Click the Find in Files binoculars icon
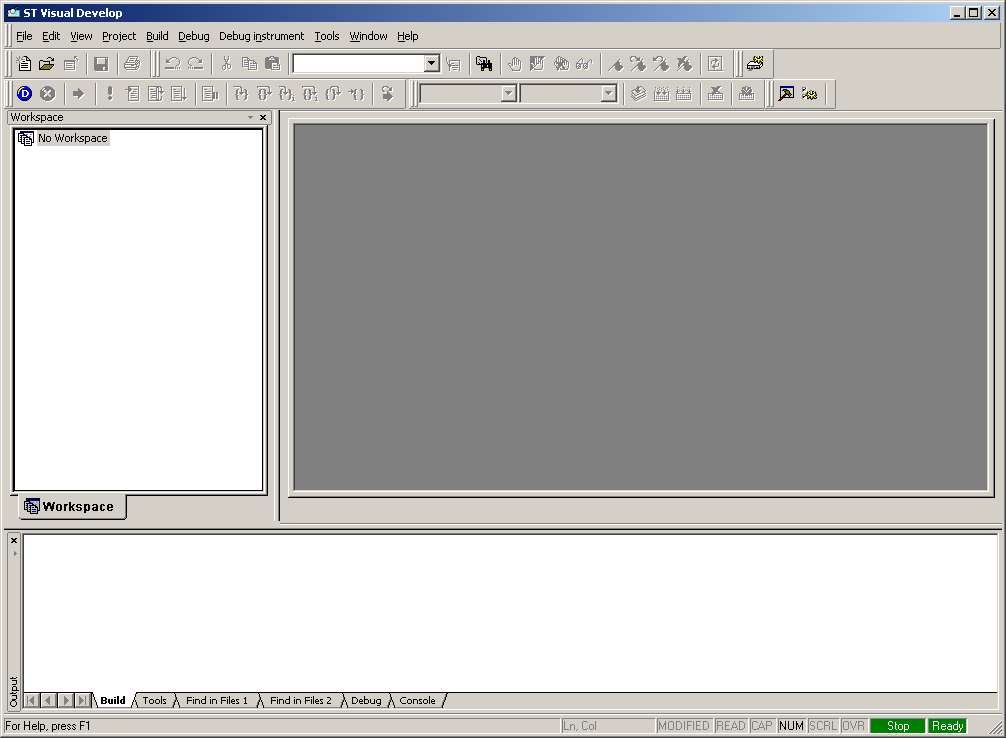 [484, 64]
